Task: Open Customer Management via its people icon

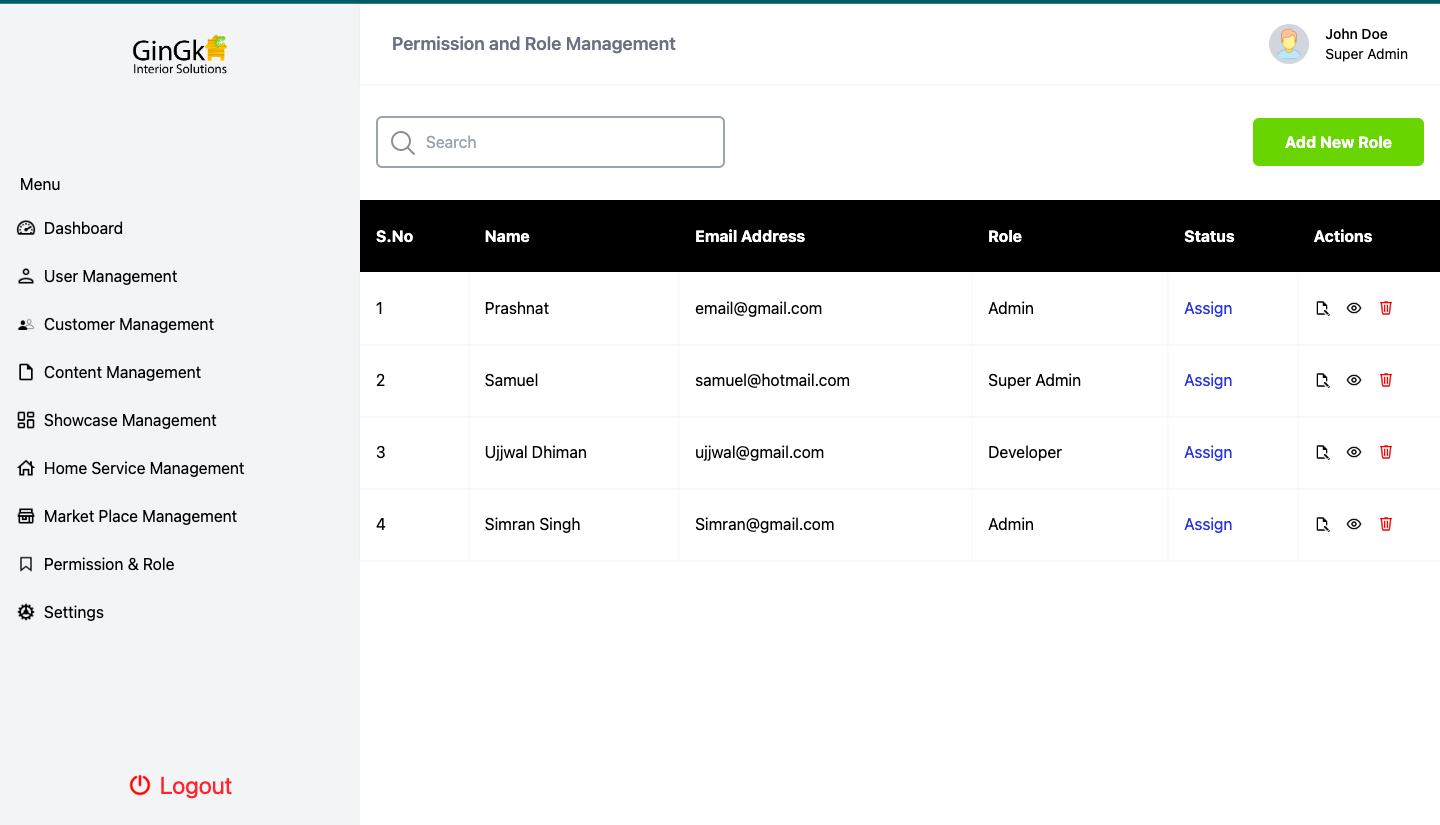Action: tap(25, 324)
